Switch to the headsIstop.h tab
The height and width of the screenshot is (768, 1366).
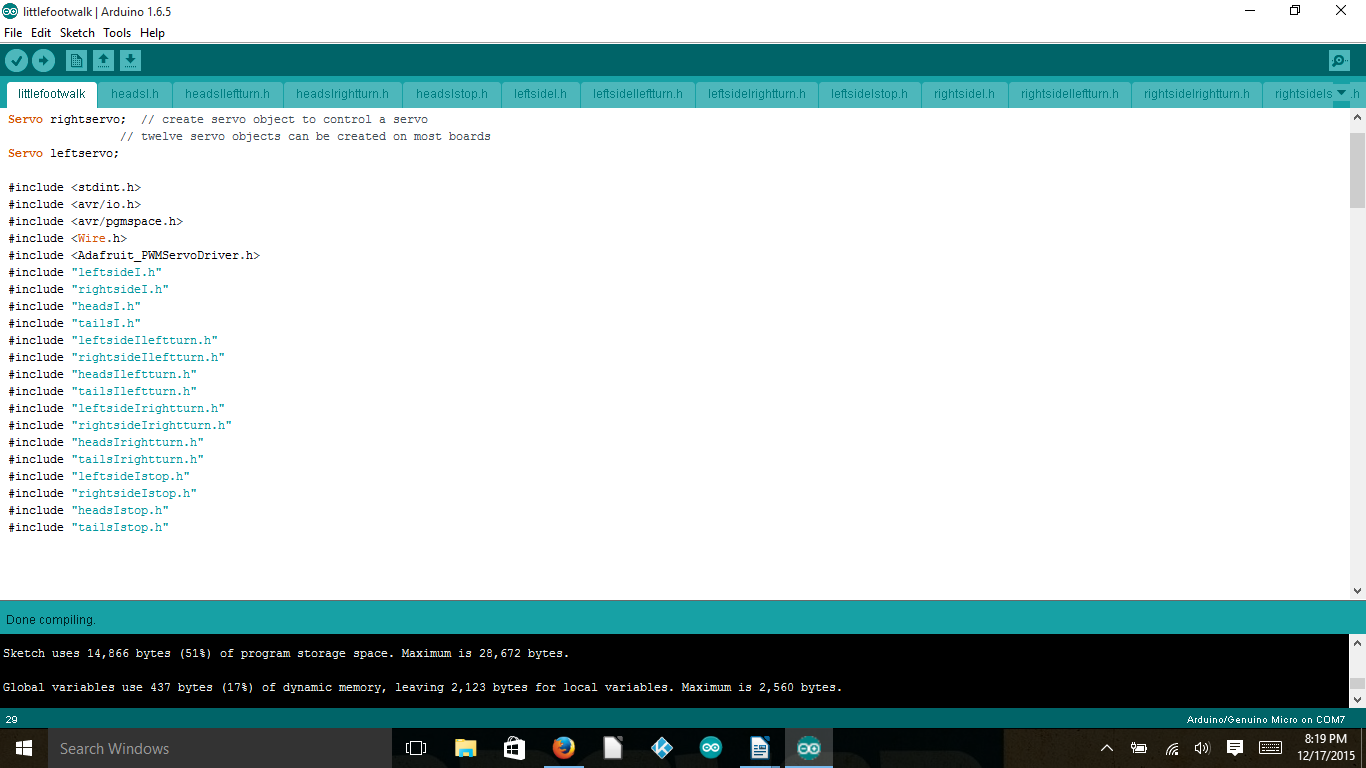point(452,94)
